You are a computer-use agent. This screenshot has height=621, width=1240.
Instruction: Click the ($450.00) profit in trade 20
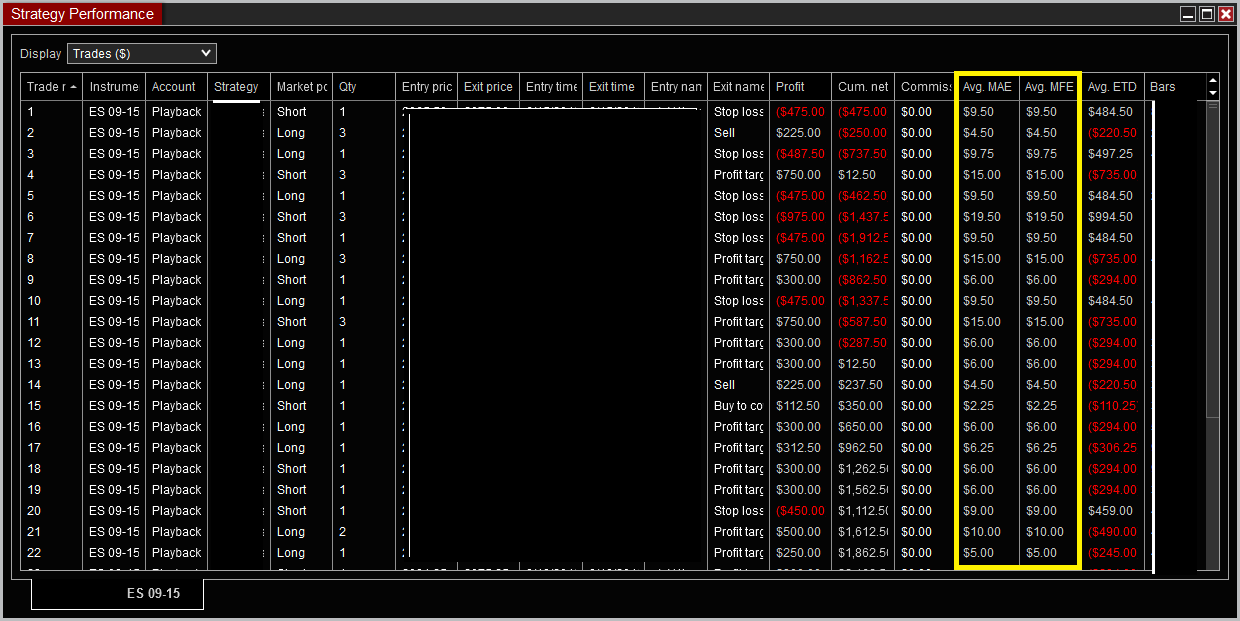pyautogui.click(x=800, y=511)
